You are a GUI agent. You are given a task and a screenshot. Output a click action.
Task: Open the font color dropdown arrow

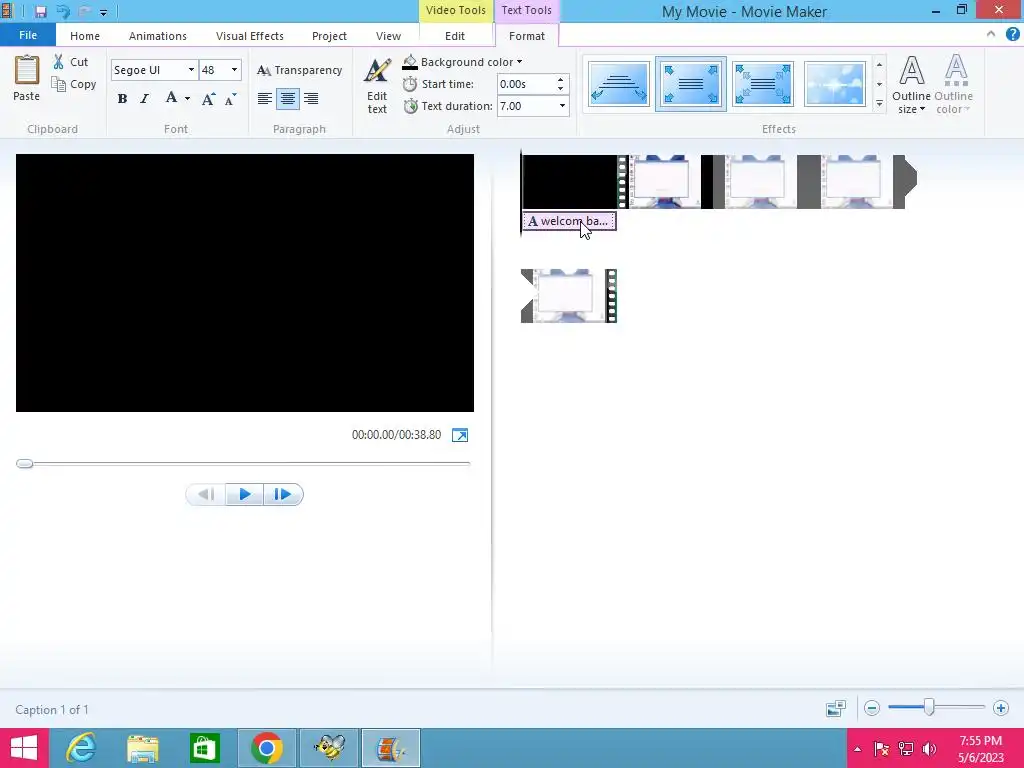[187, 99]
